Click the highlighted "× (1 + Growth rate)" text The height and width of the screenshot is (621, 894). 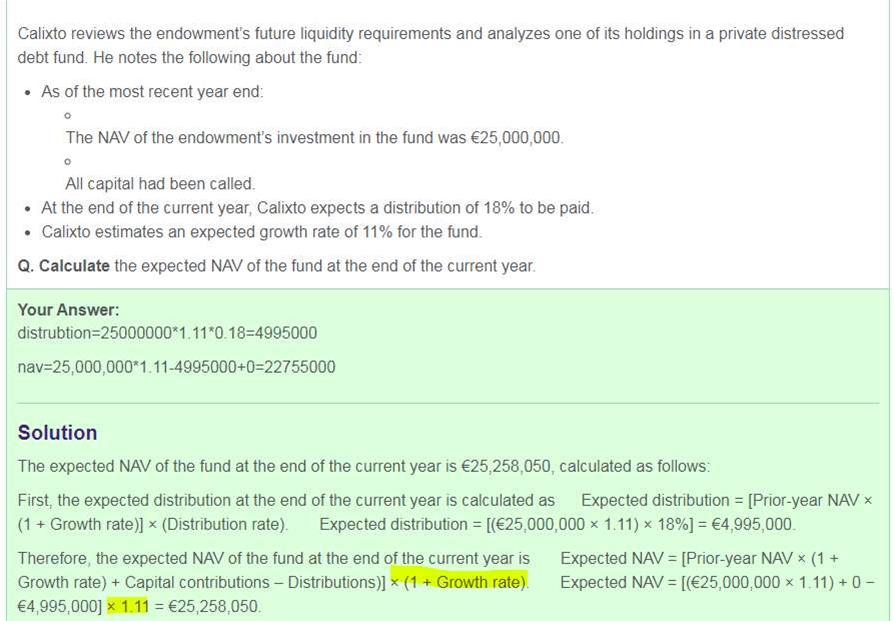459,582
